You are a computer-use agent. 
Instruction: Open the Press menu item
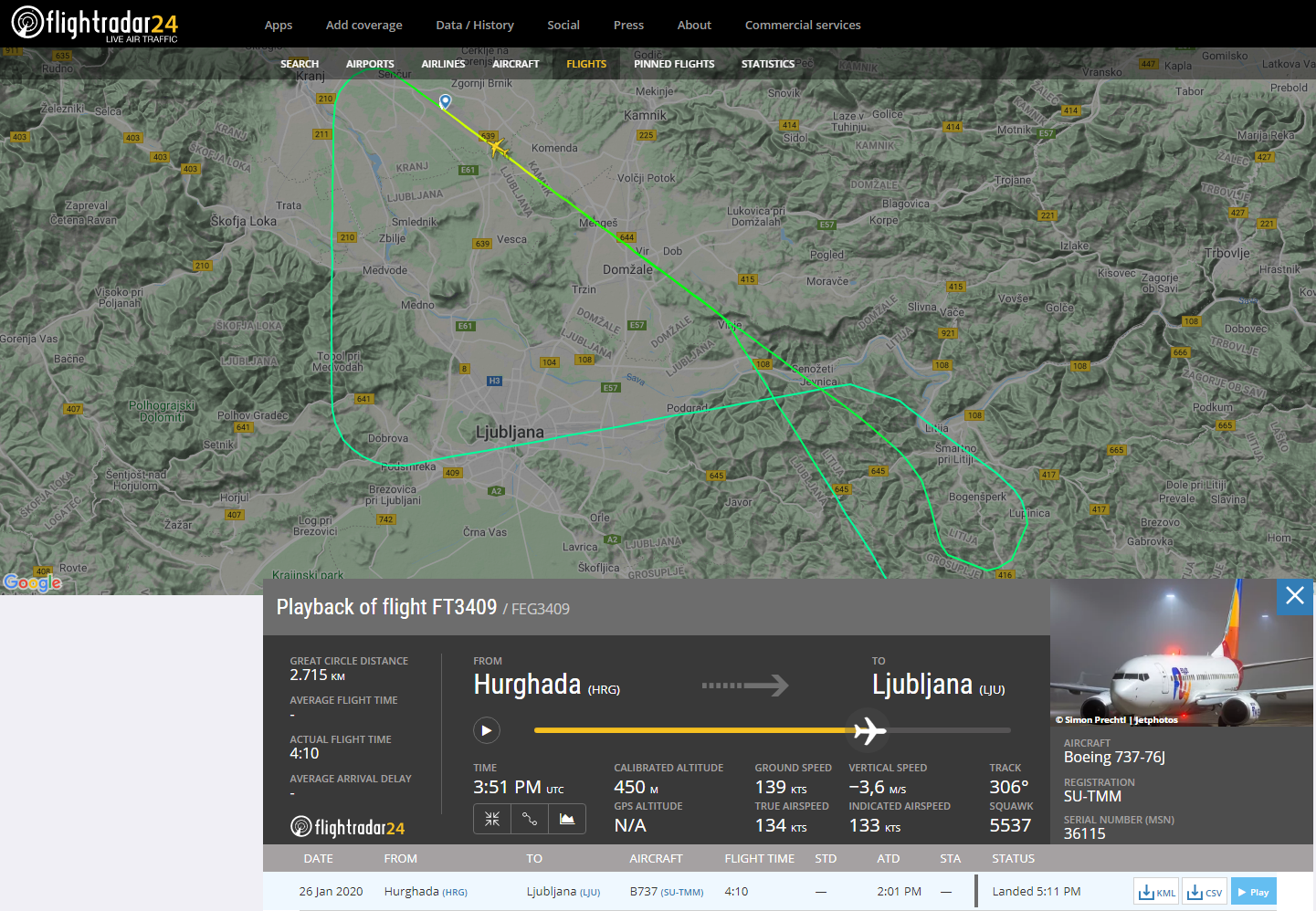628,25
